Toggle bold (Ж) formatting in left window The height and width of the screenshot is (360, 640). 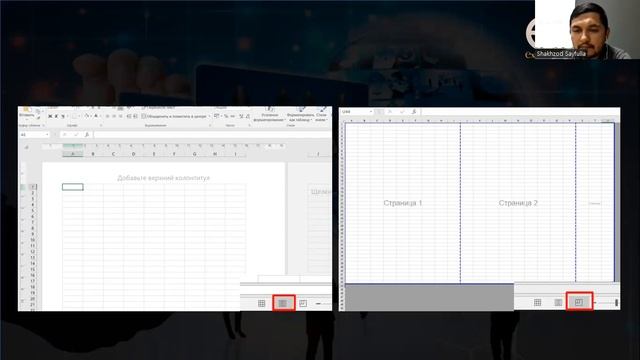(50, 116)
